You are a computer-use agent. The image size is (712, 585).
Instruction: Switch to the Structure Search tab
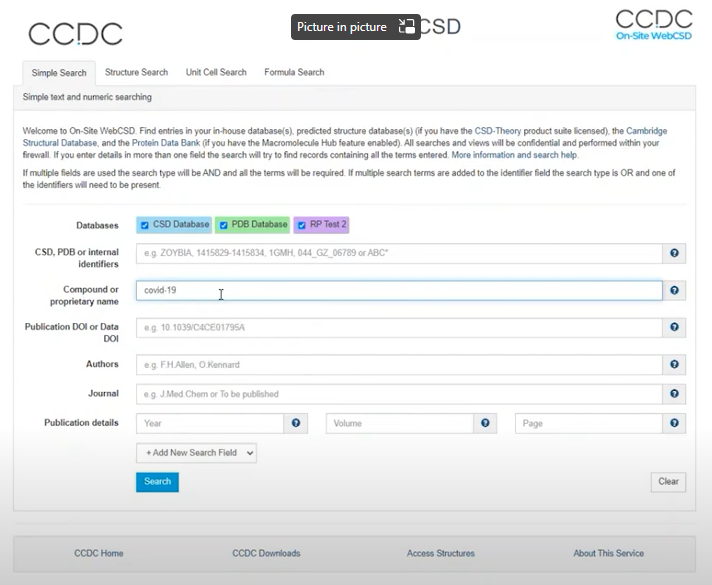[x=136, y=72]
